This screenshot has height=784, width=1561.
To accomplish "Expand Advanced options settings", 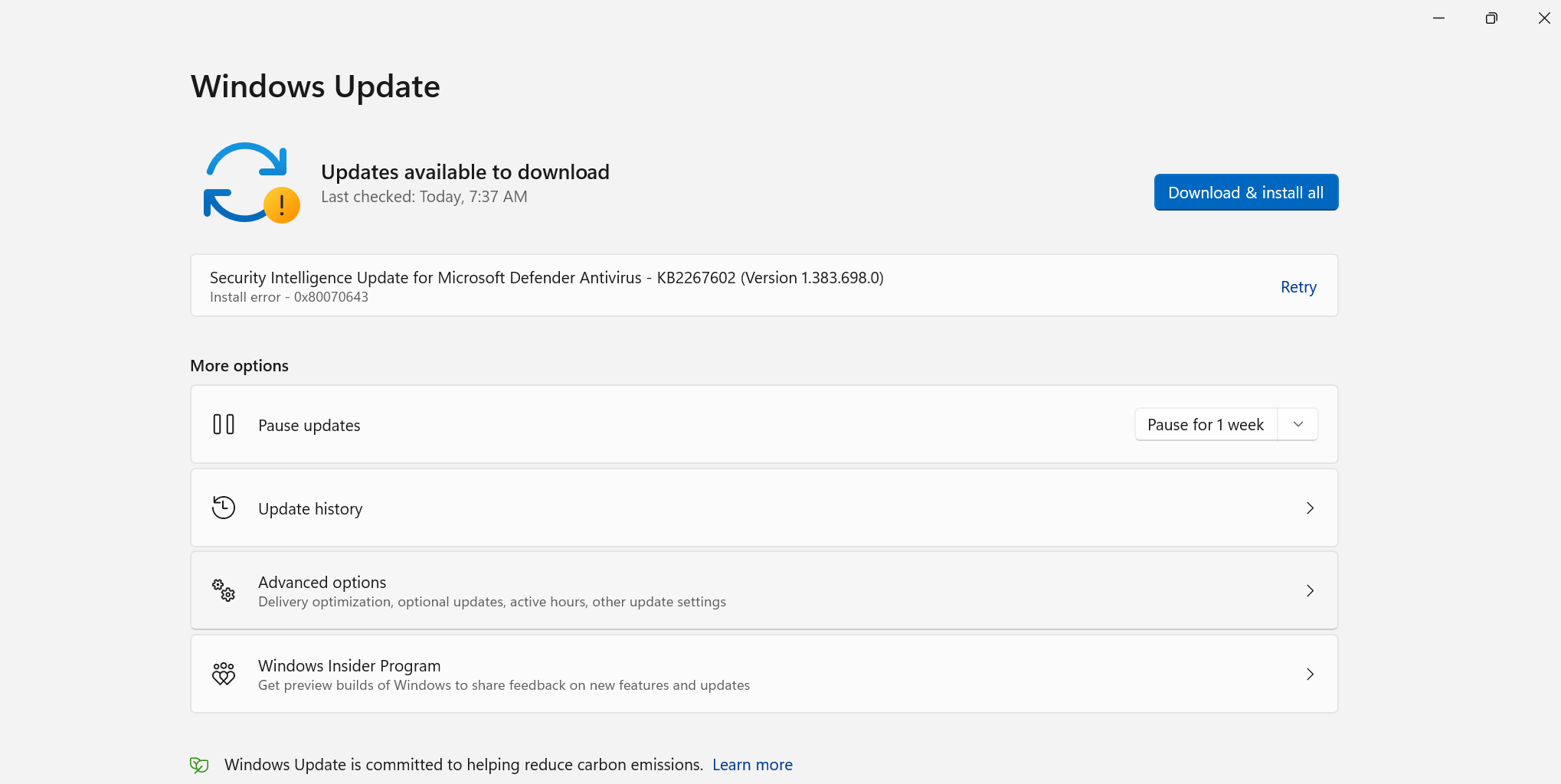I will tap(1311, 590).
